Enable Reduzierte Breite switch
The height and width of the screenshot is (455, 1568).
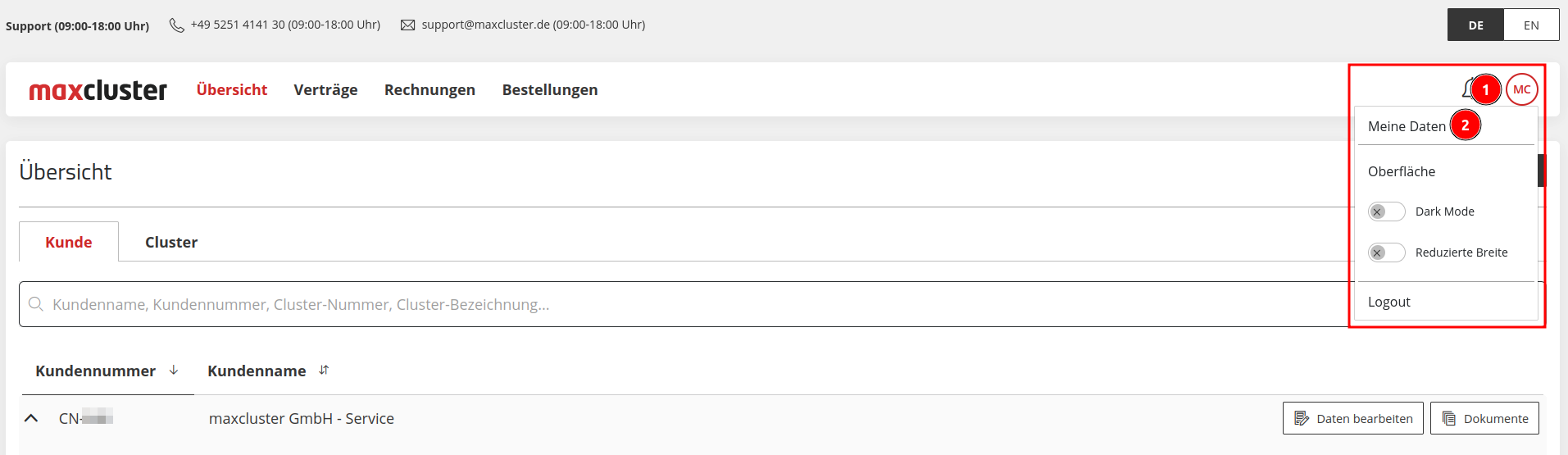(x=1386, y=253)
